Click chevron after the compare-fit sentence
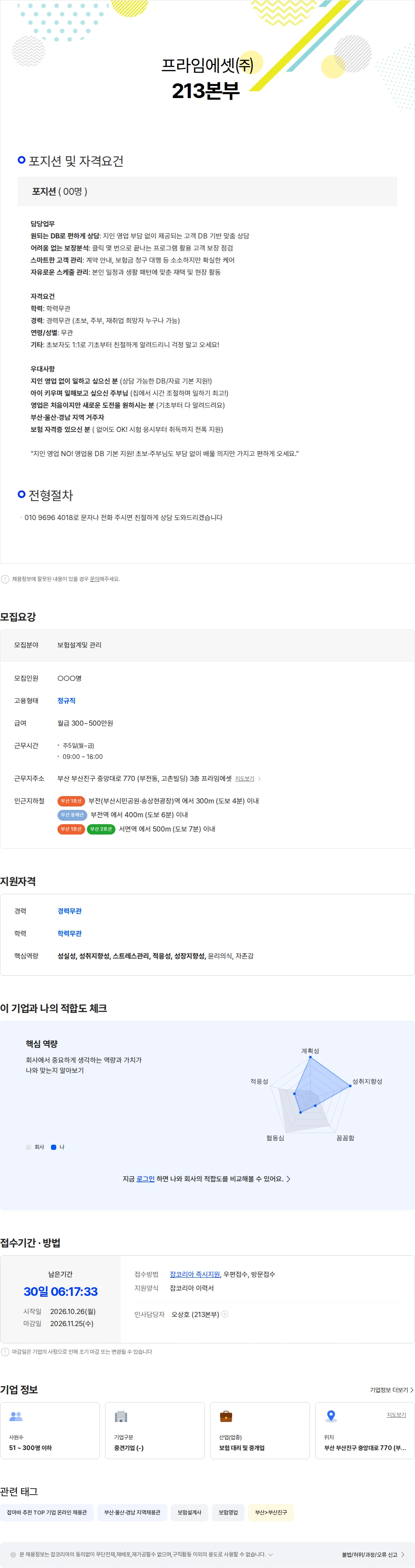 (288, 1178)
